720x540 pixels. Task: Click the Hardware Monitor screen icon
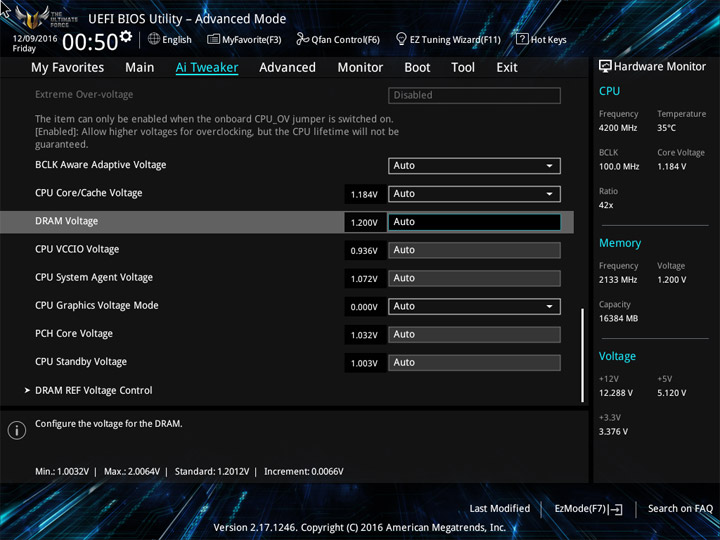click(x=605, y=67)
